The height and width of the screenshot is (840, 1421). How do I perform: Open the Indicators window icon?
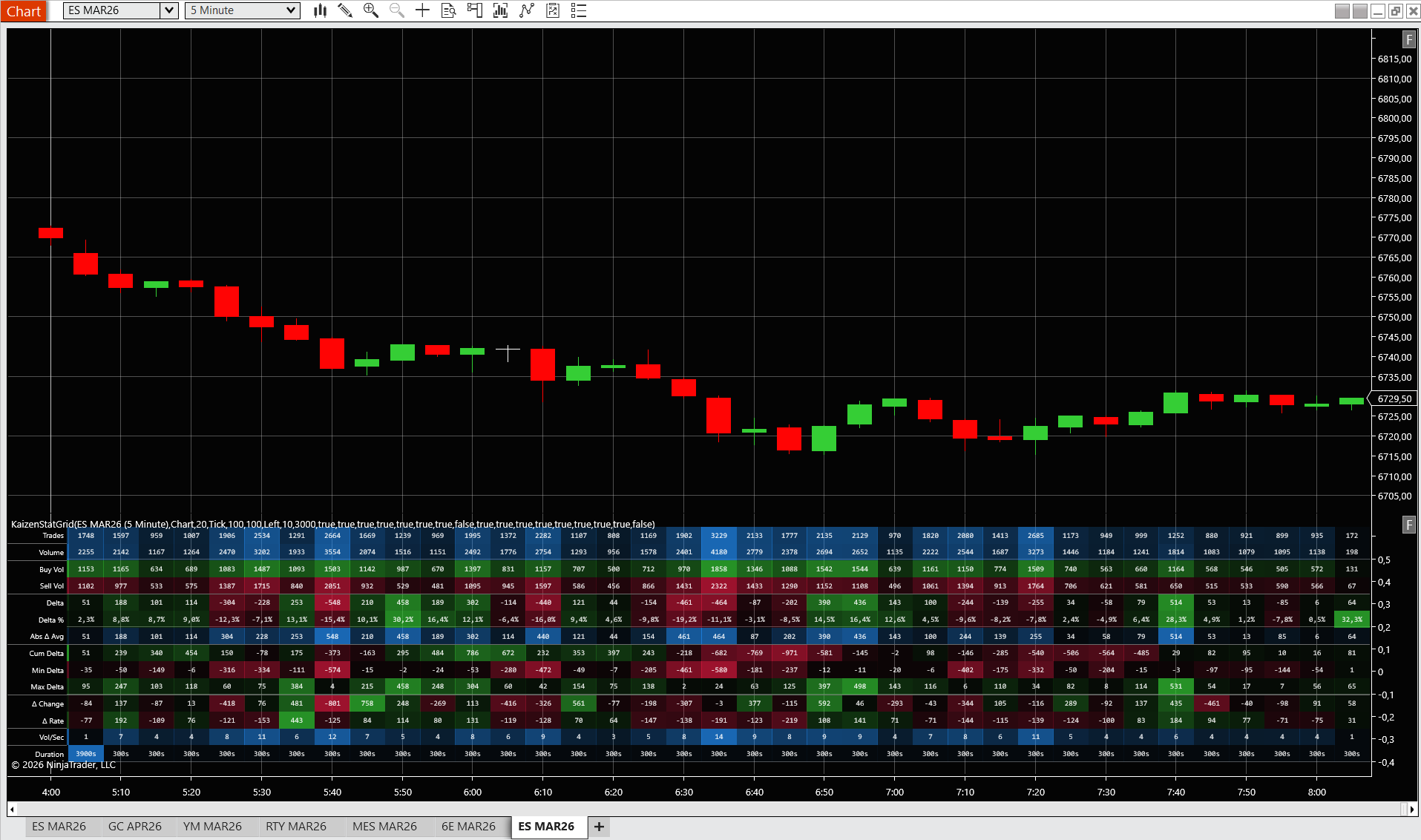pos(500,10)
